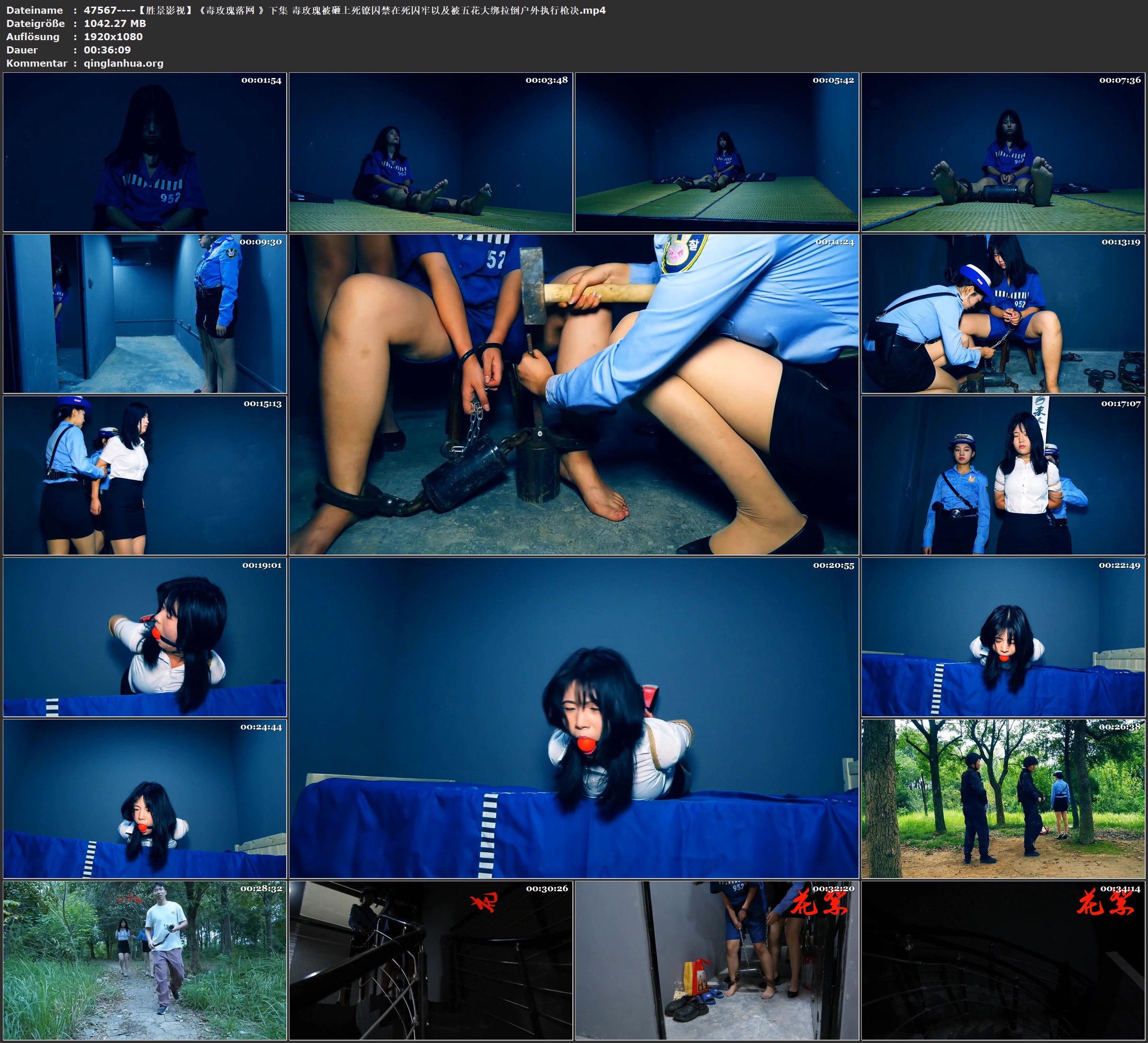This screenshot has height=1043, width=1148.
Task: Select the thumbnail marked 00:05:42
Action: coord(717,151)
